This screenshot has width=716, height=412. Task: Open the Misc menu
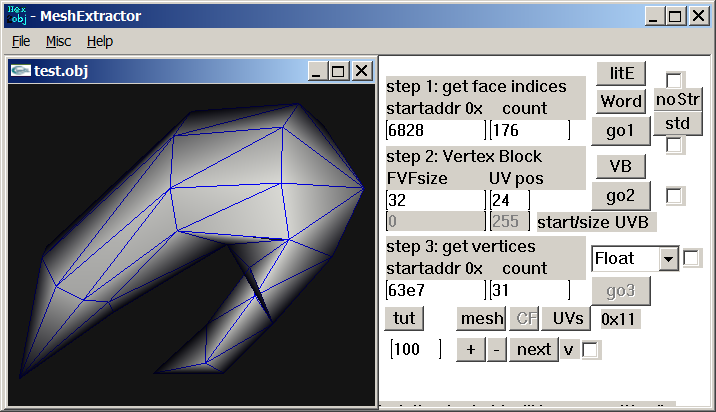pos(58,42)
